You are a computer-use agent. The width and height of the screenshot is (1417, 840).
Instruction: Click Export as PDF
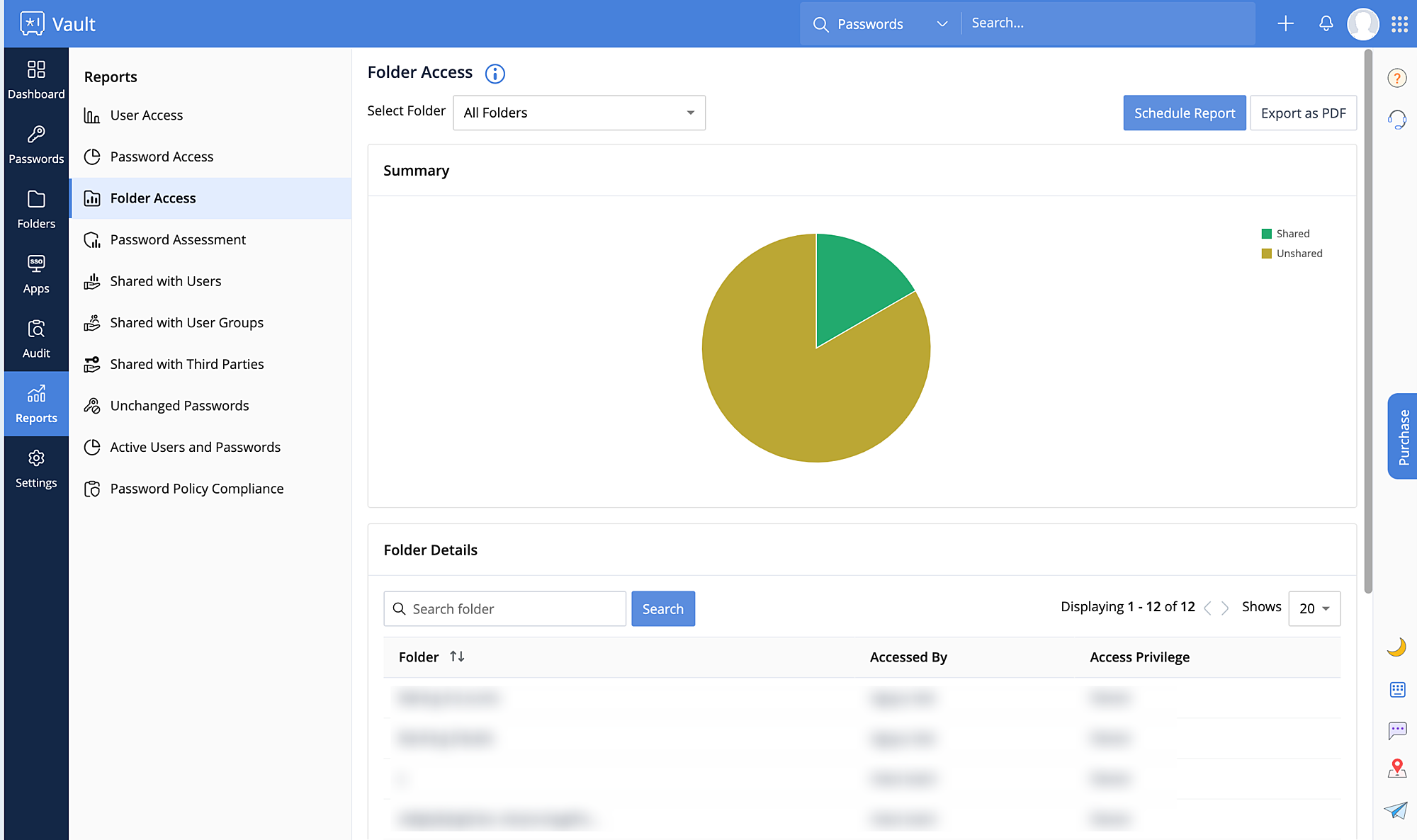[x=1303, y=113]
